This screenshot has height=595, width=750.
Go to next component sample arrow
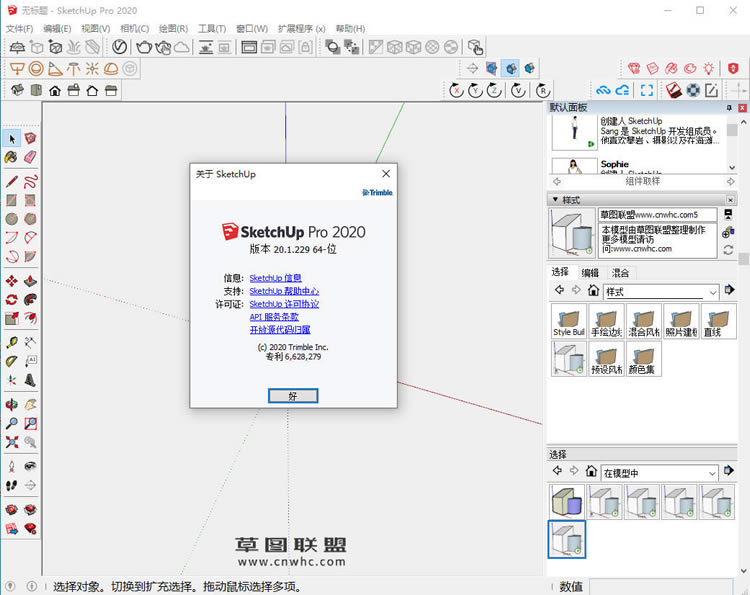point(730,182)
